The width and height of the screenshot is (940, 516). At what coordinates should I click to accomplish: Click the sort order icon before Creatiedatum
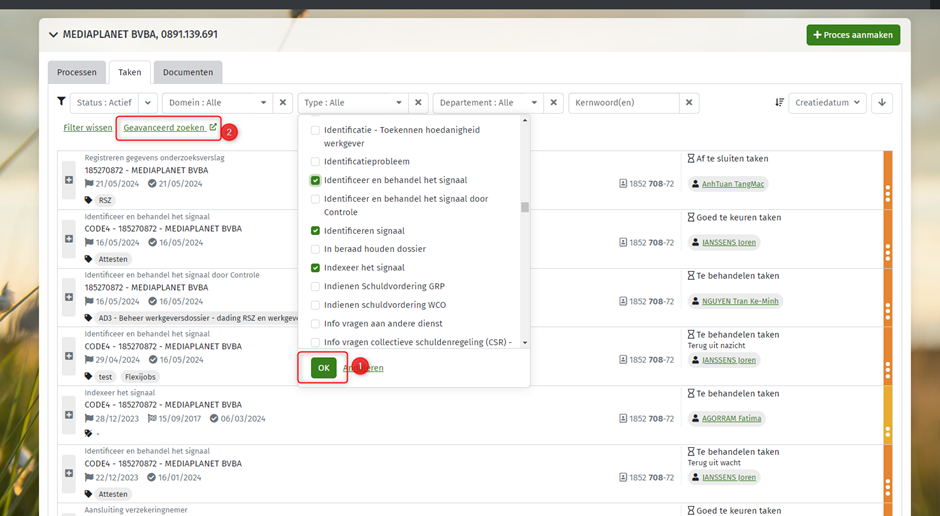click(x=779, y=102)
